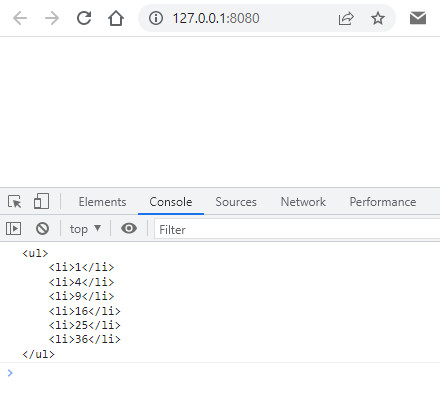Reload the current page
This screenshot has height=395, width=440.
(84, 18)
